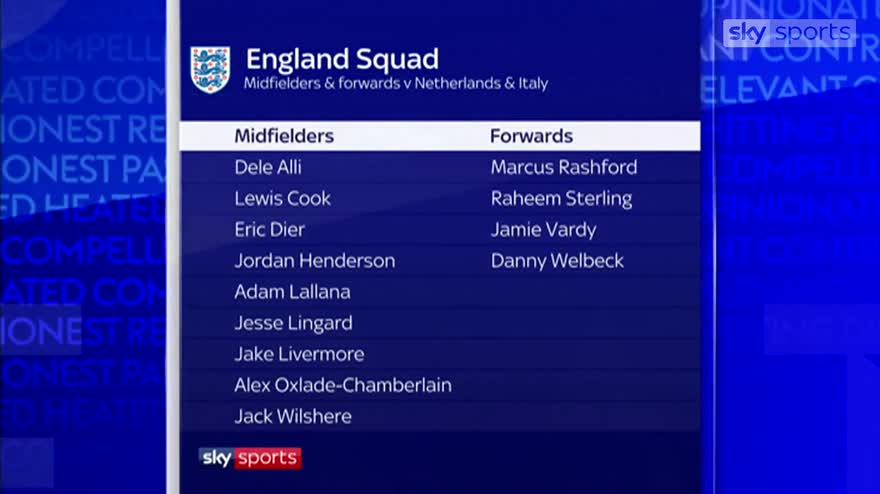Click on Eric Dier's name
880x494 pixels.
[x=269, y=230]
